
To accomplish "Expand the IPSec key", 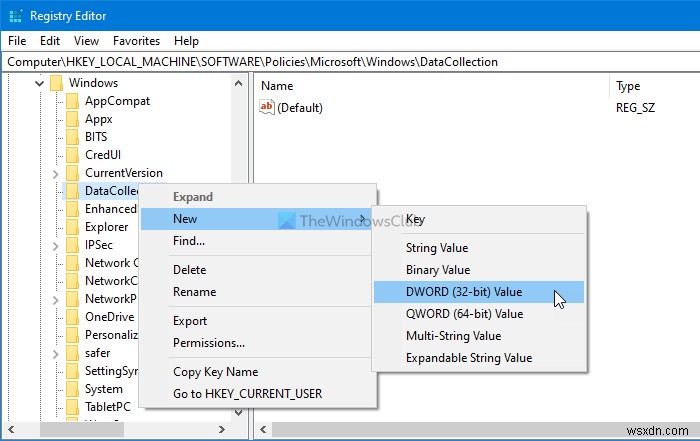I will [55, 245].
